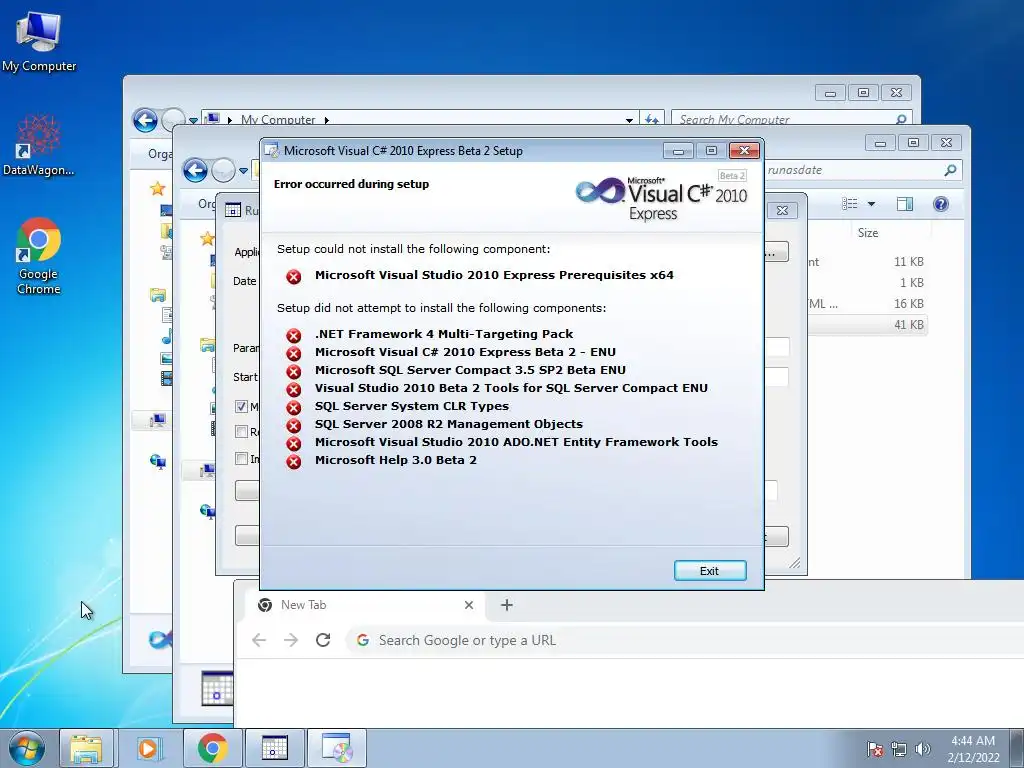This screenshot has width=1024, height=768.
Task: Switch to setup installer taskbar button
Action: pos(336,748)
